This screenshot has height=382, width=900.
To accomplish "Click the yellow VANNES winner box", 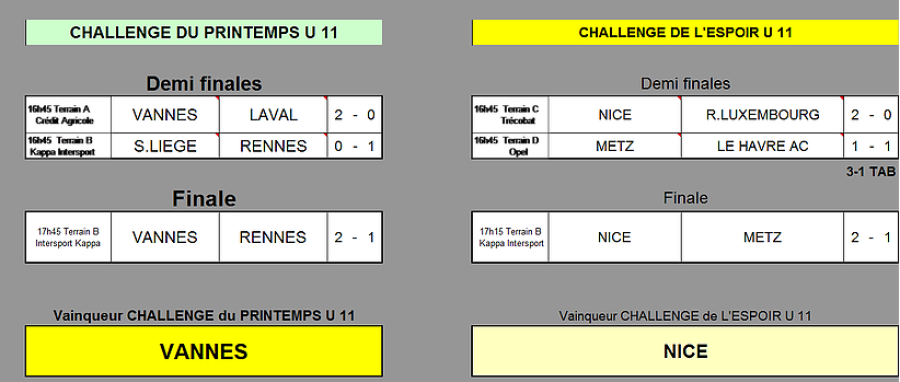I will click(x=204, y=351).
